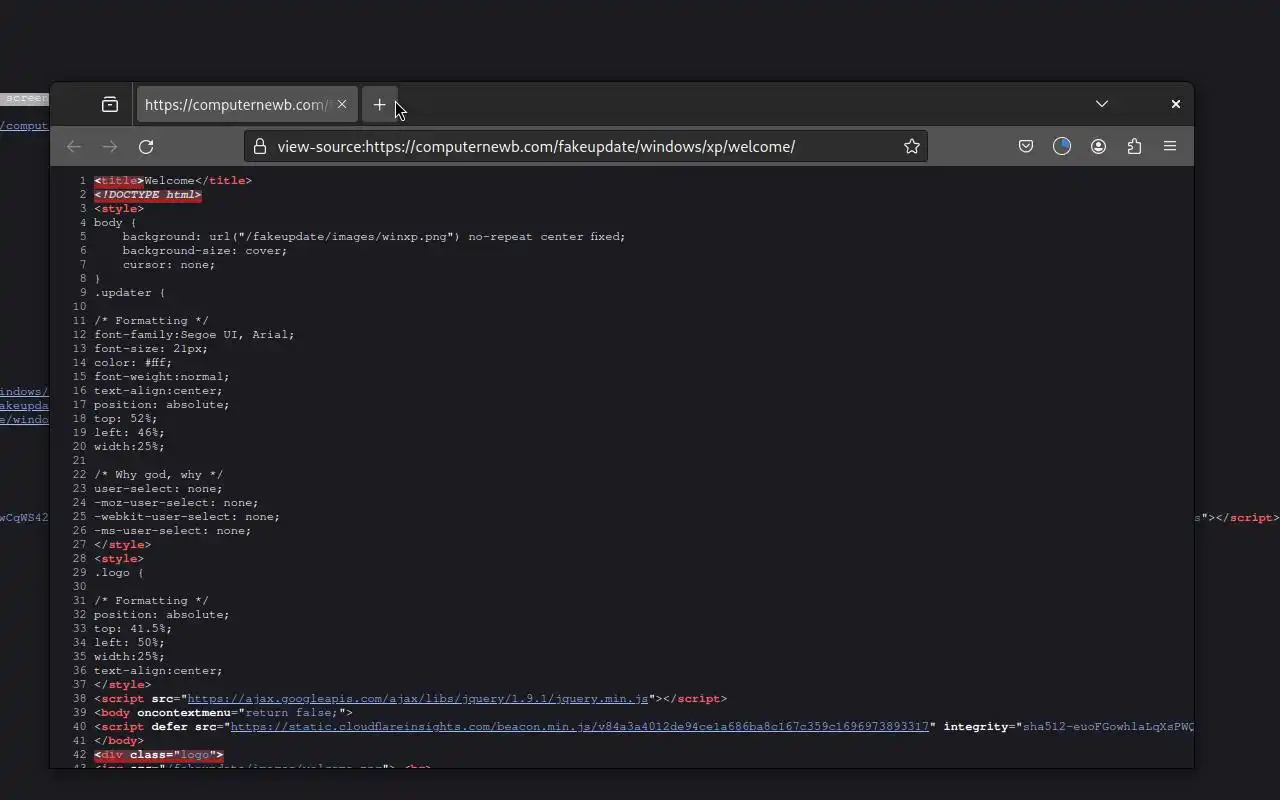Click the 'top: 41.5%;' line
Screen dimensions: 1280x800
[133, 629]
